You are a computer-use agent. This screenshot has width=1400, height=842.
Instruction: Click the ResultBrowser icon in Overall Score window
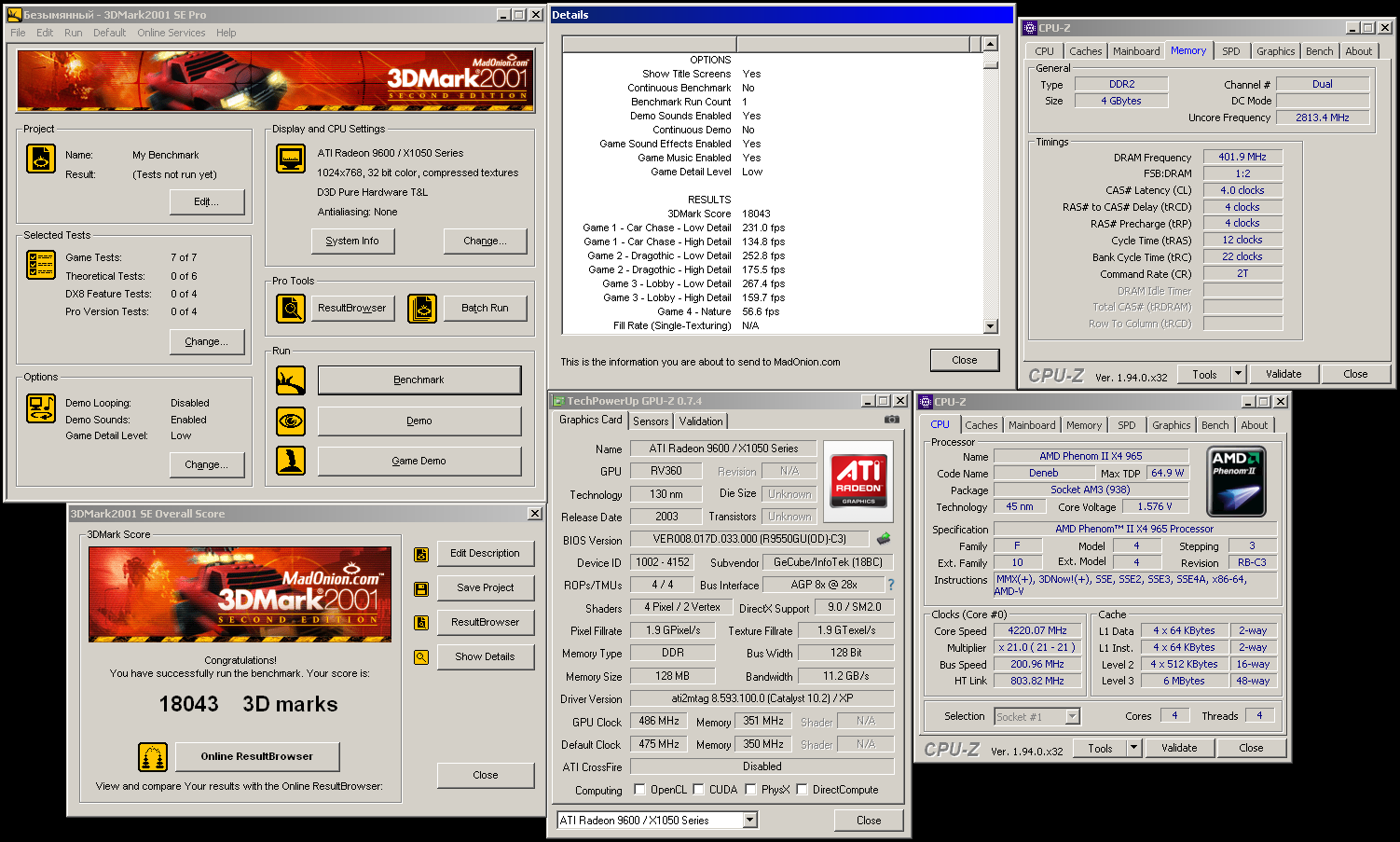(421, 623)
